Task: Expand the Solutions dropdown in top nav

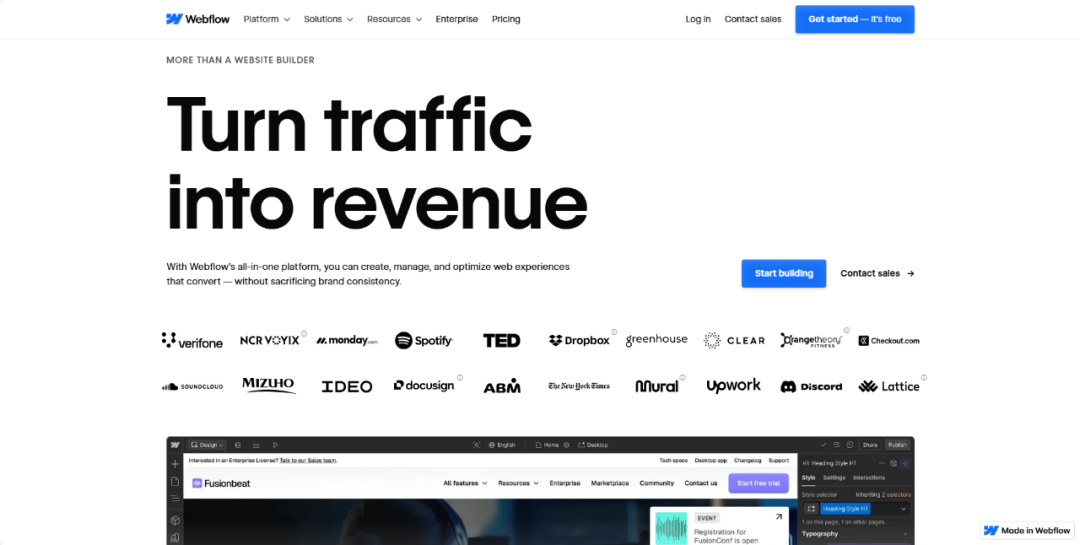Action: (x=329, y=19)
